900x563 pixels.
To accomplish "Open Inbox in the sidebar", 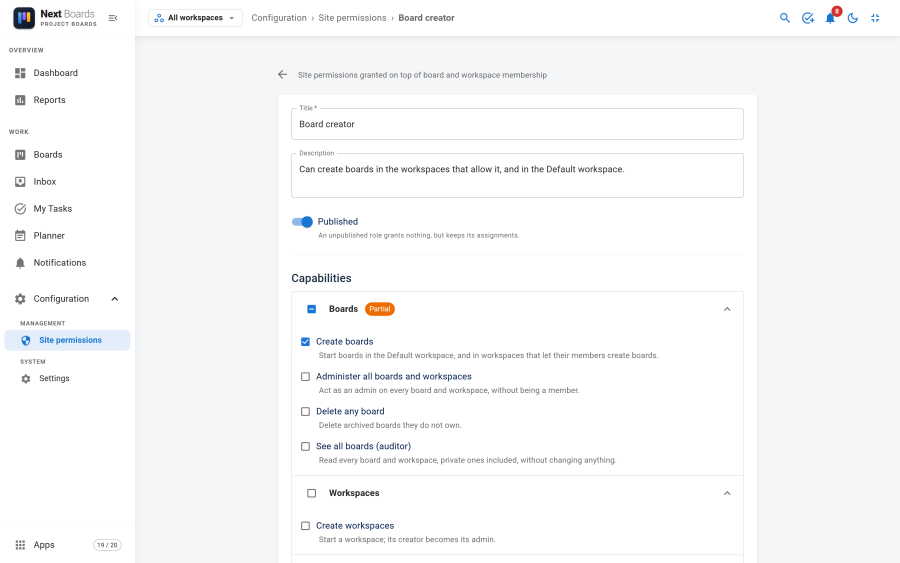I will (x=68, y=181).
